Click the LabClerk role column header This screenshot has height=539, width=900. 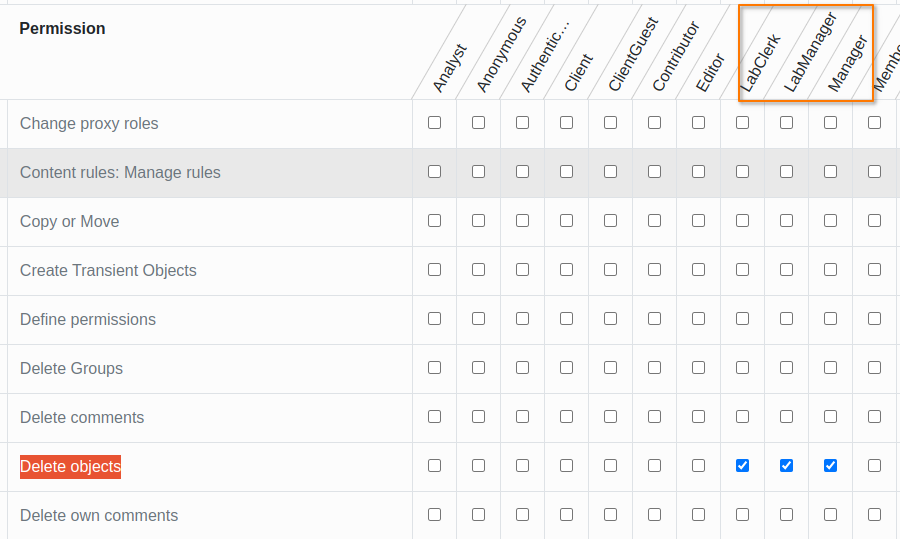click(762, 65)
